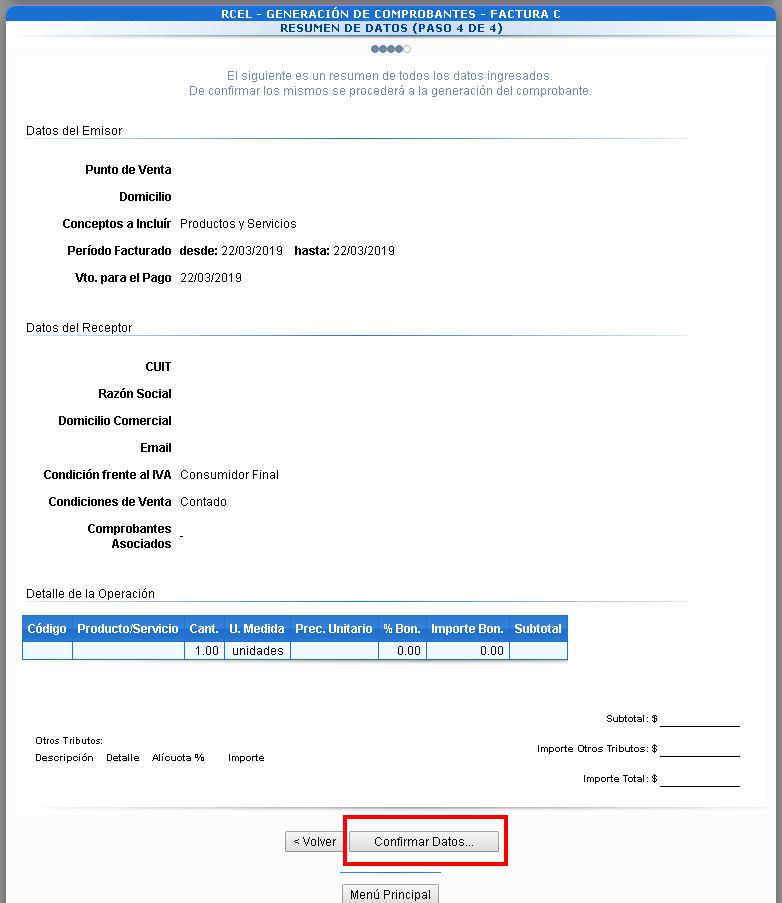Click the 0.00 cell under % Bon.
Screen dimensions: 782x903
(x=402, y=651)
